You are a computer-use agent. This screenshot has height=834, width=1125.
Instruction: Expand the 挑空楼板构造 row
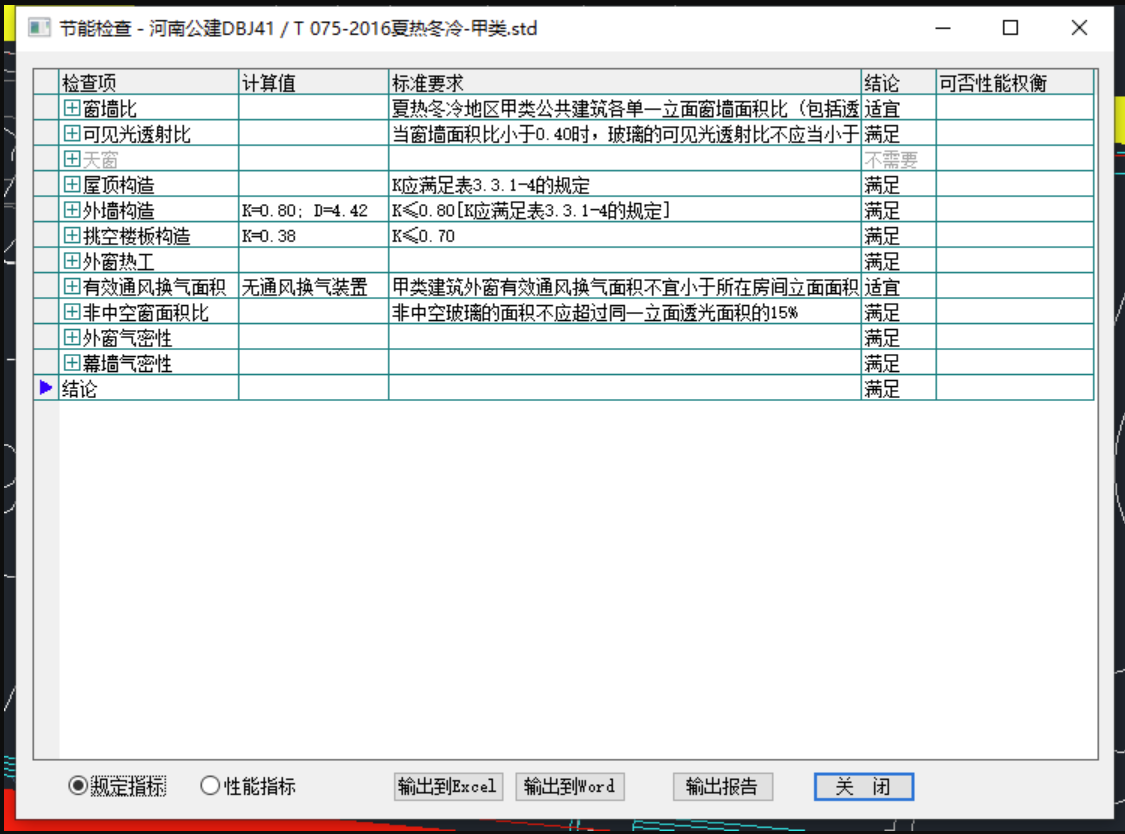click(x=72, y=236)
